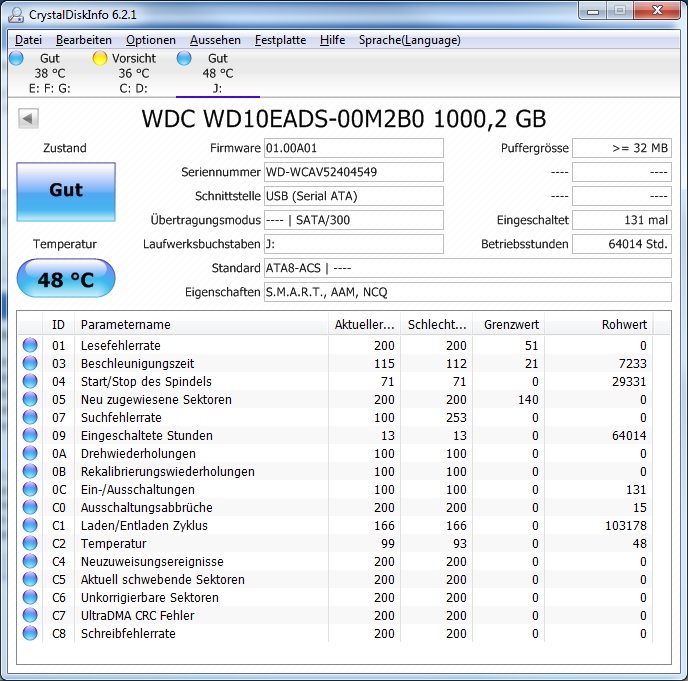The width and height of the screenshot is (688, 681).
Task: Open the Bearbeiten menu
Action: (84, 40)
